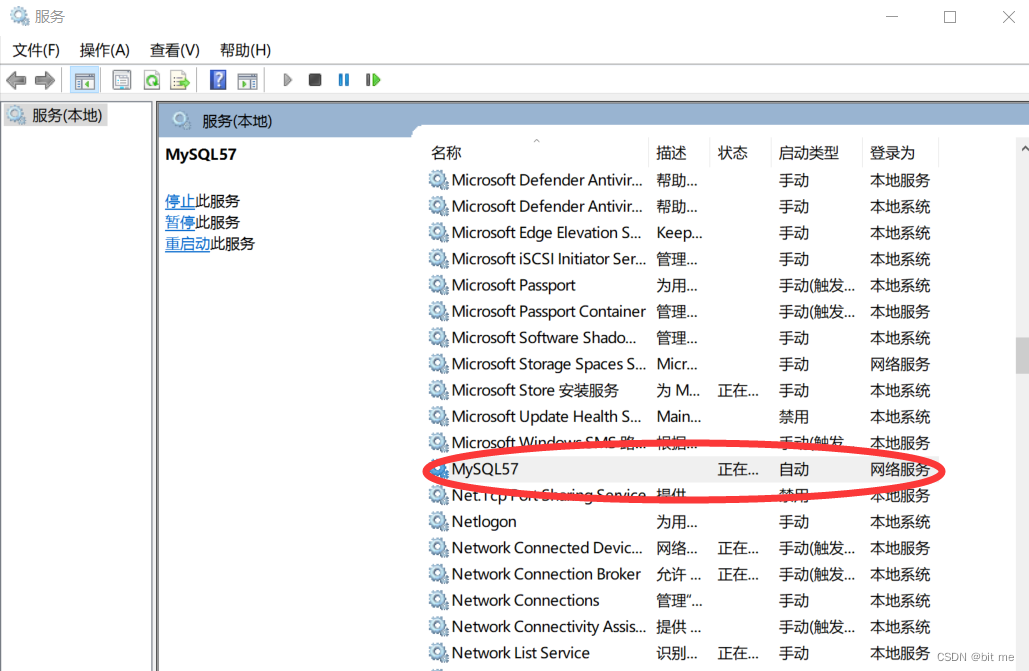The width and height of the screenshot is (1029, 671).
Task: Select the Network Connected Devic... service row
Action: (682, 548)
